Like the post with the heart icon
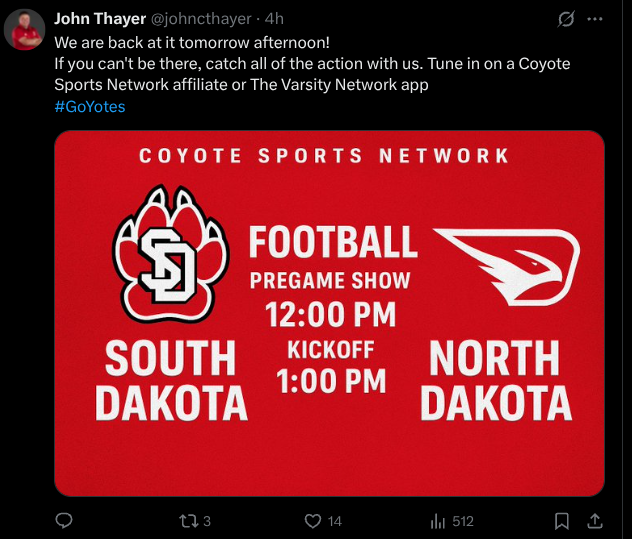The image size is (632, 539). (313, 521)
